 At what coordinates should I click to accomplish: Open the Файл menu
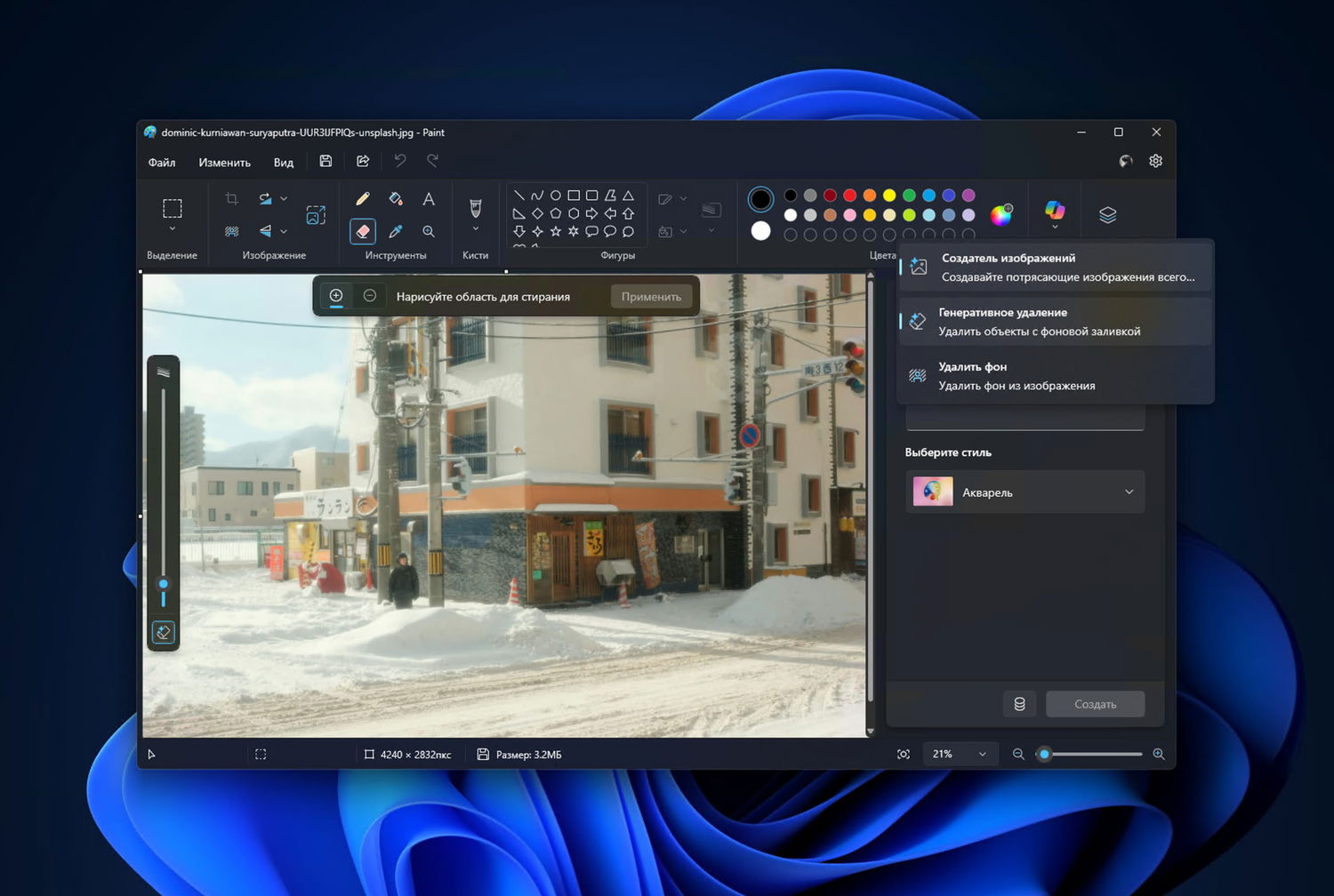[162, 163]
